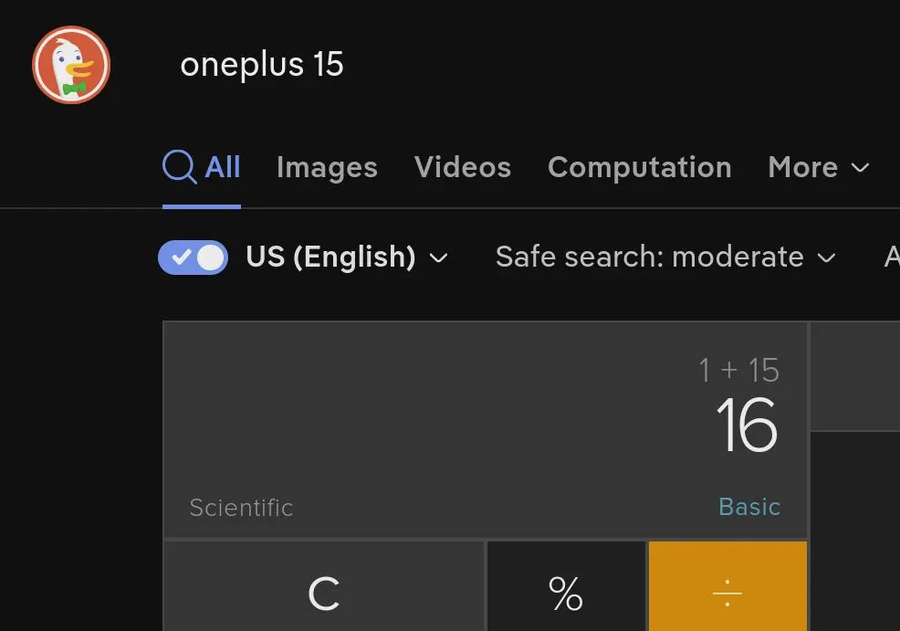Click the 1 + 15 expression line
900x631 pixels.
[739, 370]
